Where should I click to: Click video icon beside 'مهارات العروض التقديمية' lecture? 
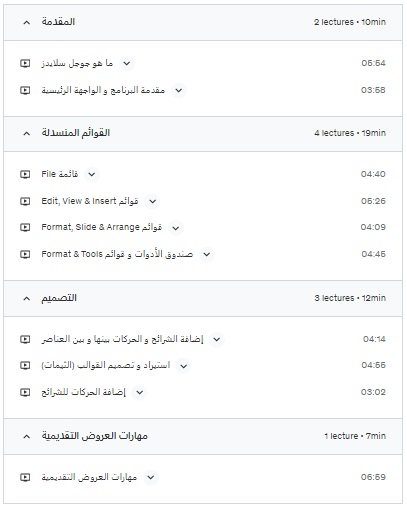pyautogui.click(x=25, y=477)
